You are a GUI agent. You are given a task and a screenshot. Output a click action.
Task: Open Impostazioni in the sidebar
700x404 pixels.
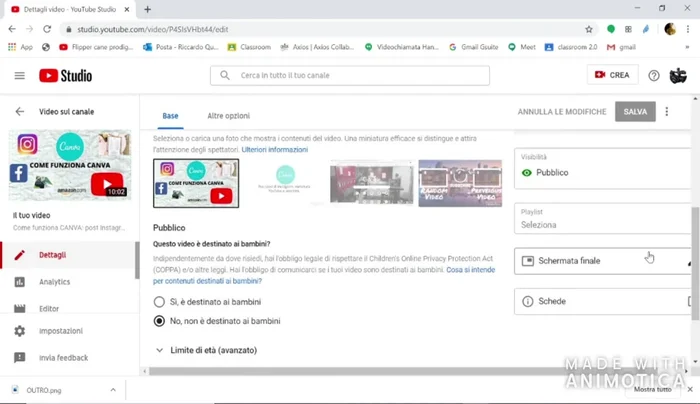[x=68, y=331]
